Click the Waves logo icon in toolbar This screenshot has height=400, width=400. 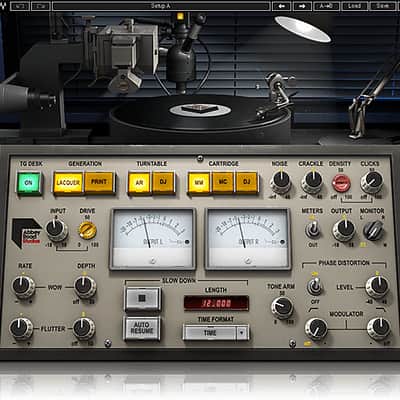(x=4, y=6)
